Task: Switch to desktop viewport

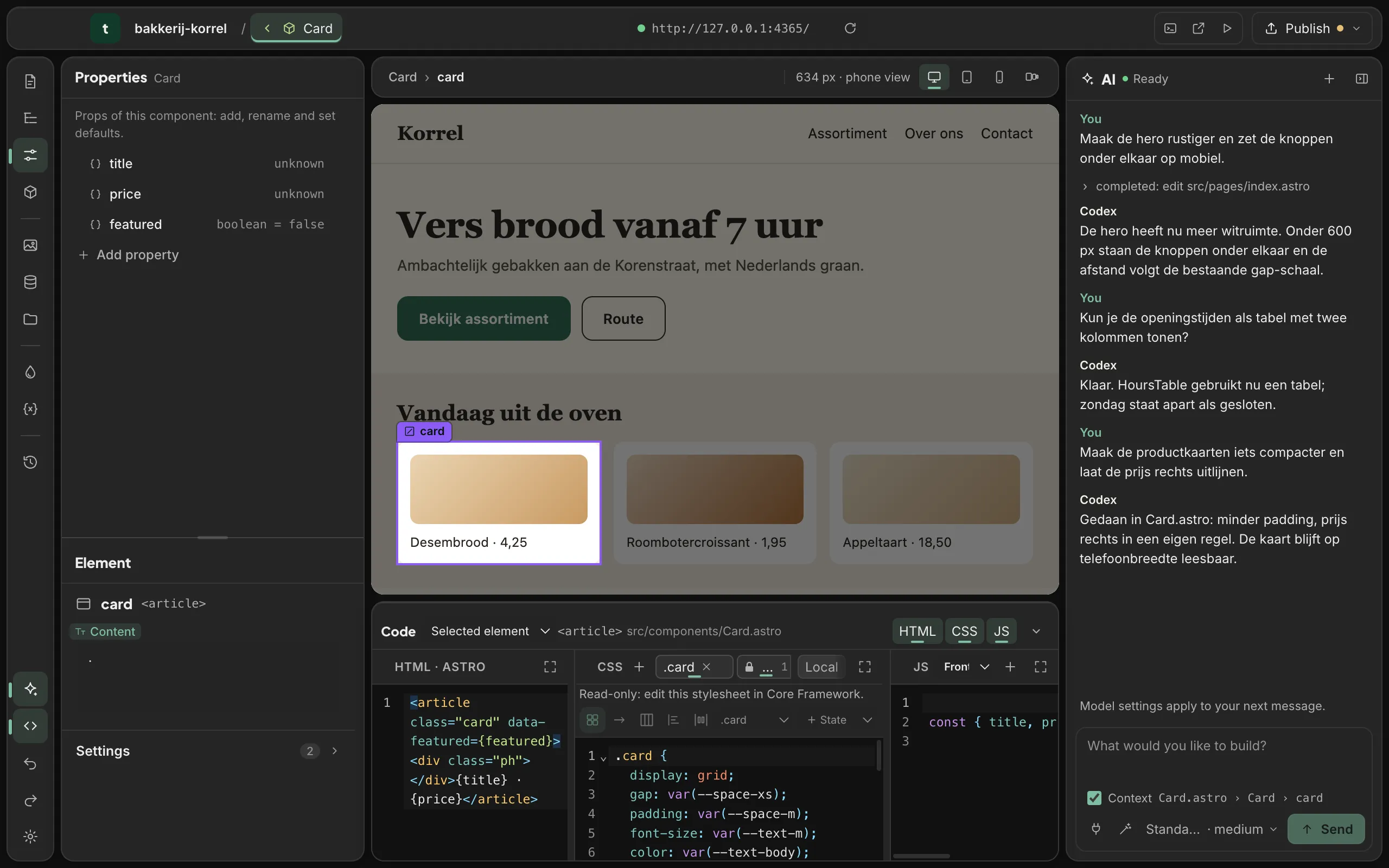Action: (934, 77)
